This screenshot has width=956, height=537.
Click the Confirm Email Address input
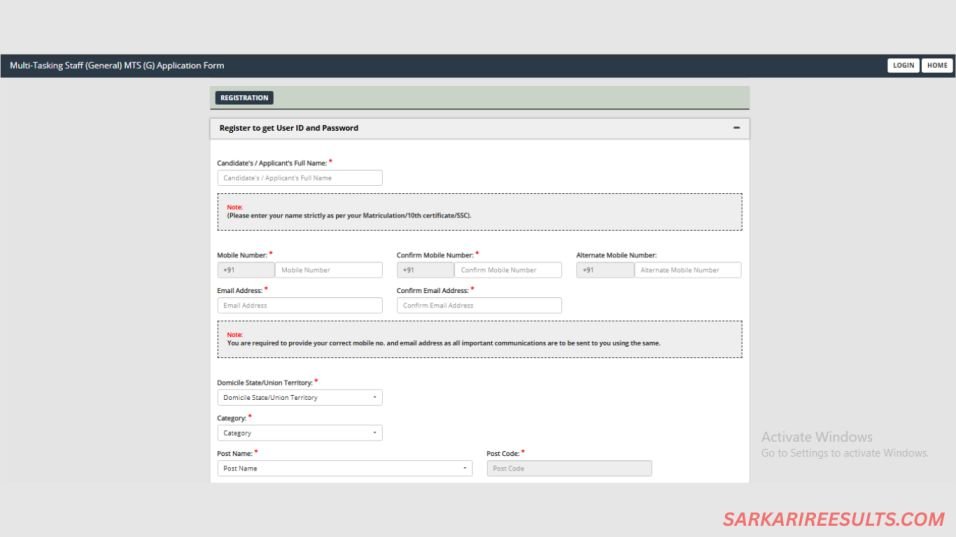pos(479,306)
